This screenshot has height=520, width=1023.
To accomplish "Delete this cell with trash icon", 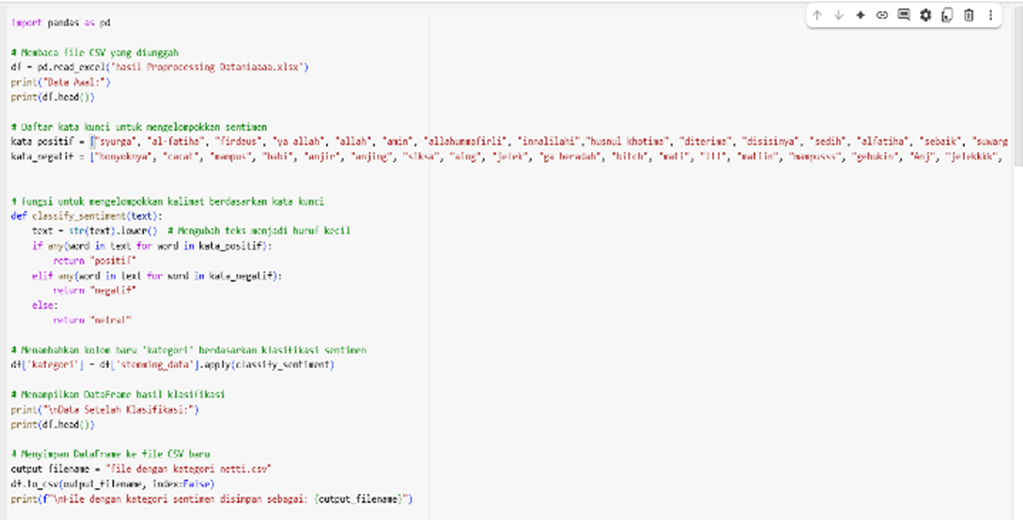I will coord(969,15).
